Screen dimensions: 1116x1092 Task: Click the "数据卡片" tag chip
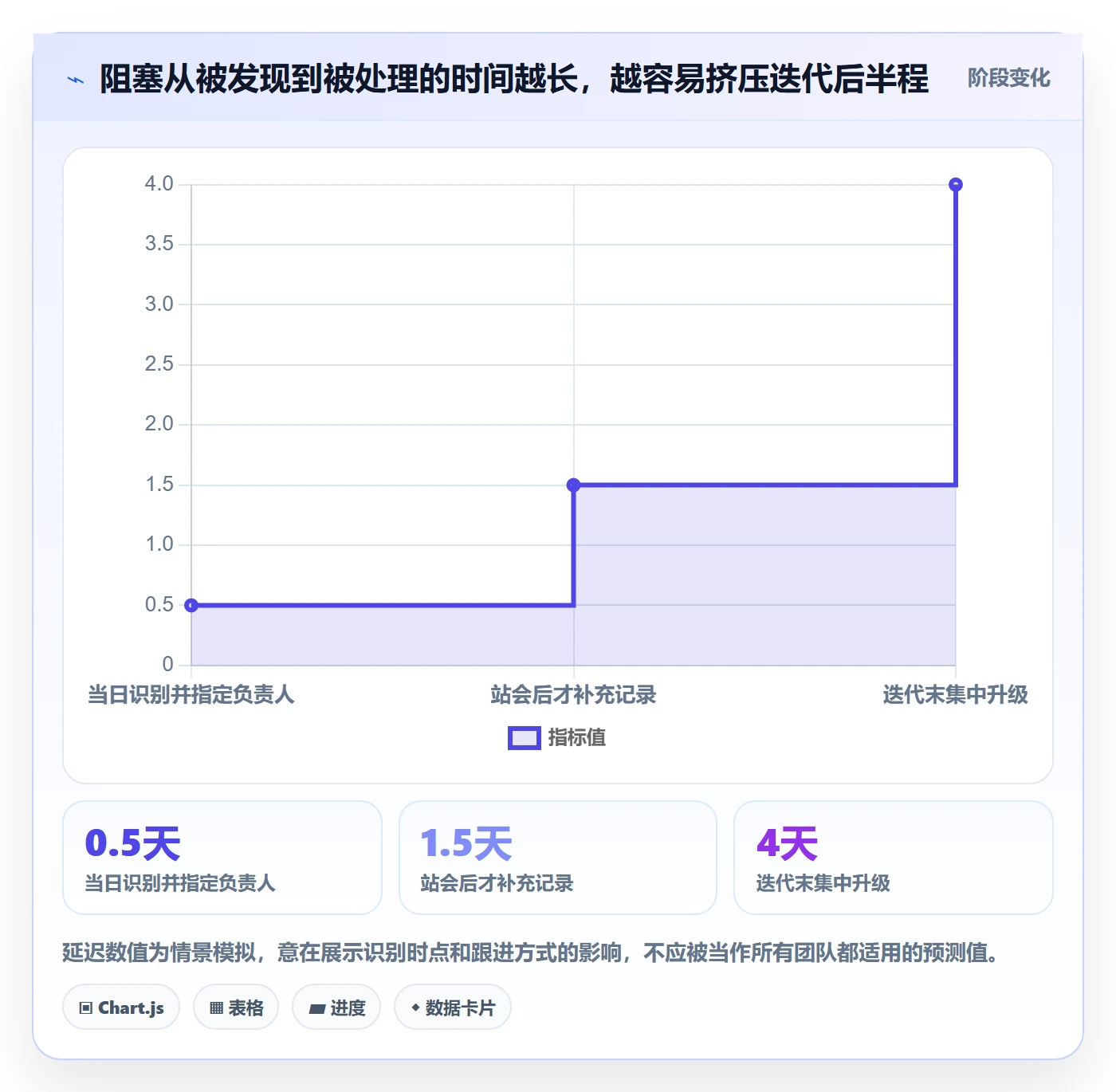[x=453, y=1008]
